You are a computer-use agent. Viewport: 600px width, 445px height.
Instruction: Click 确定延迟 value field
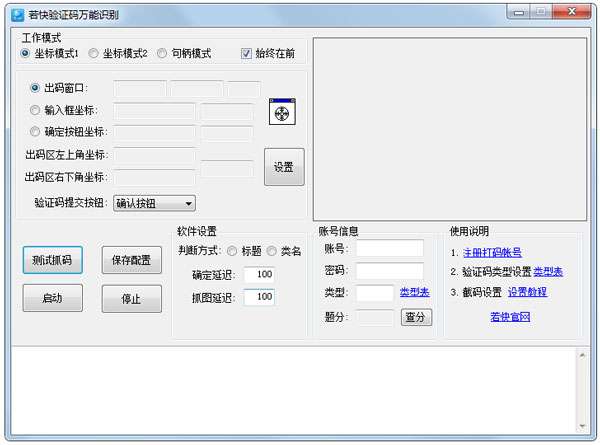[259, 274]
